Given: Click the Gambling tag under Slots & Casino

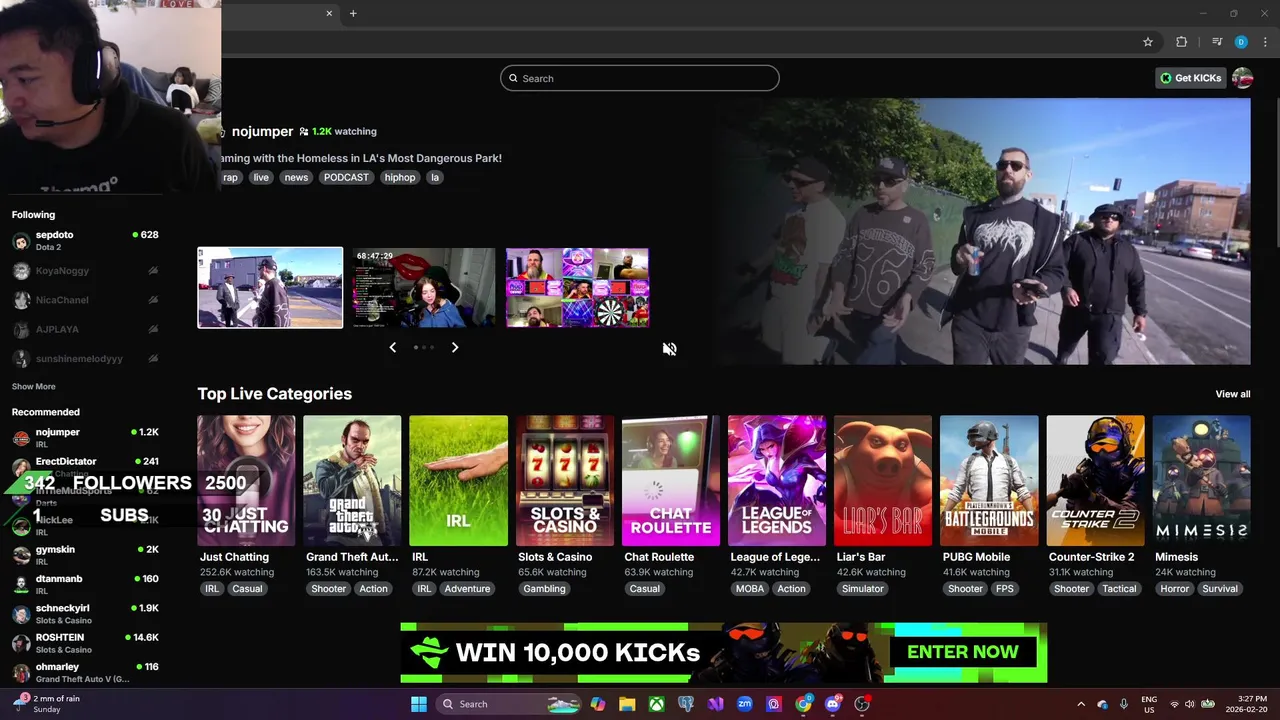Looking at the screenshot, I should coord(544,589).
